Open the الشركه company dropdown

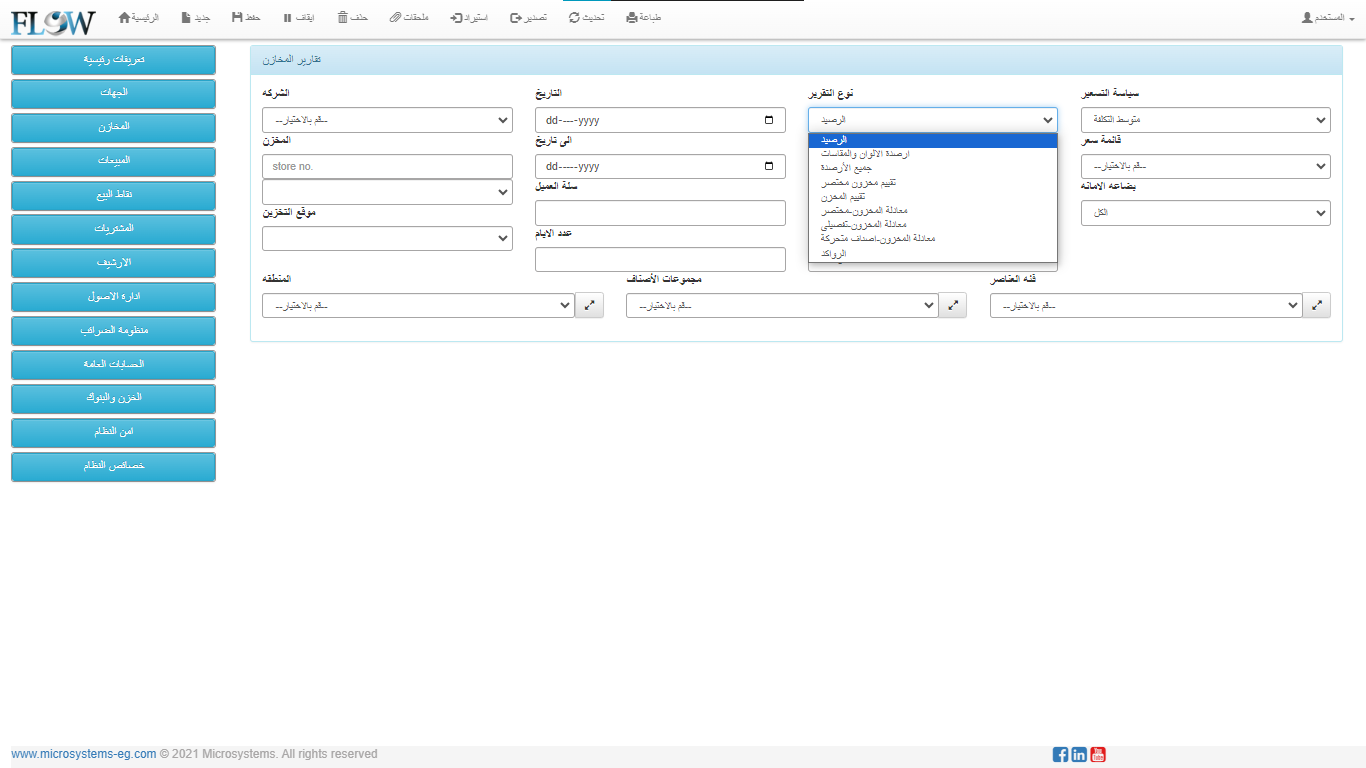(x=387, y=121)
